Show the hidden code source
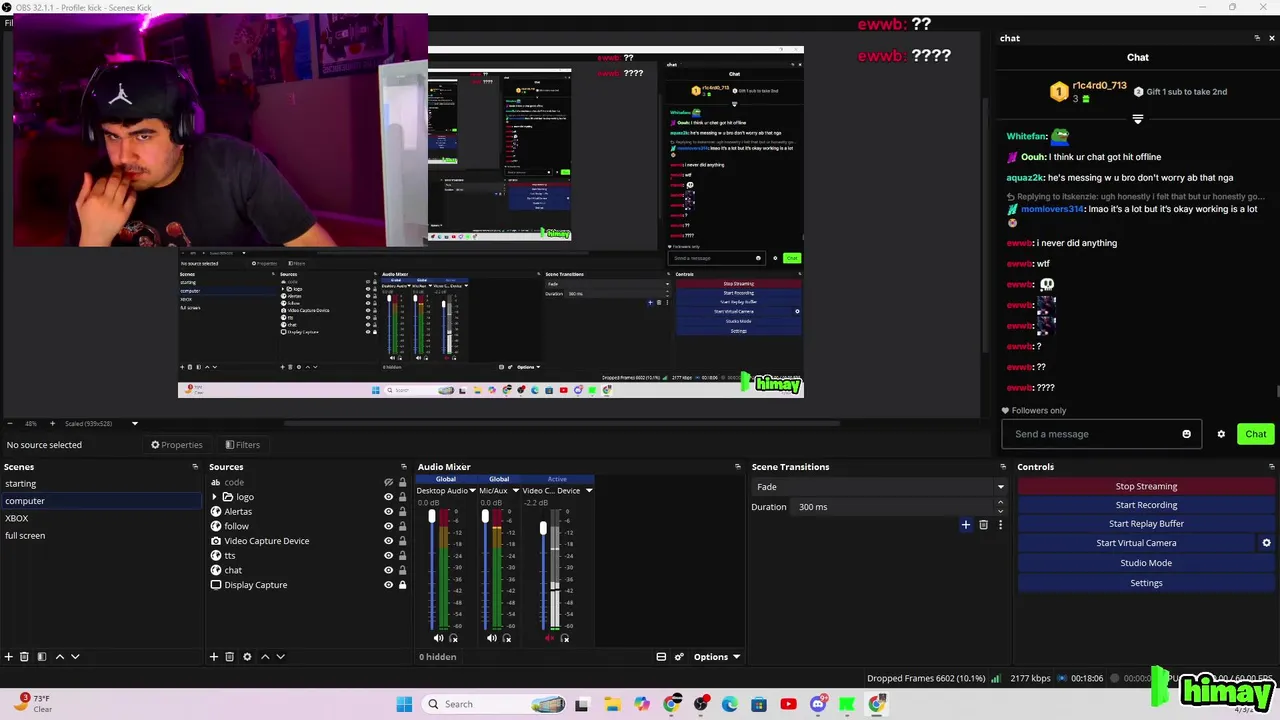This screenshot has width=1280, height=720. coord(389,482)
